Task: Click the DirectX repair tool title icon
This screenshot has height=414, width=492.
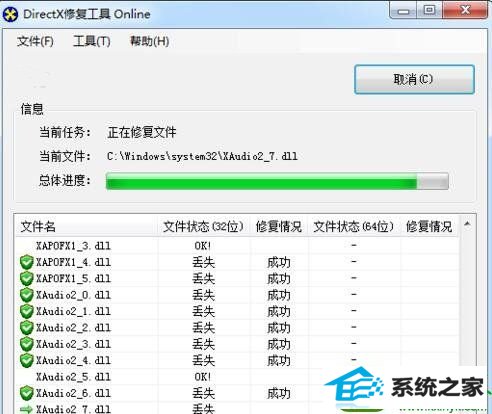Action: 10,14
